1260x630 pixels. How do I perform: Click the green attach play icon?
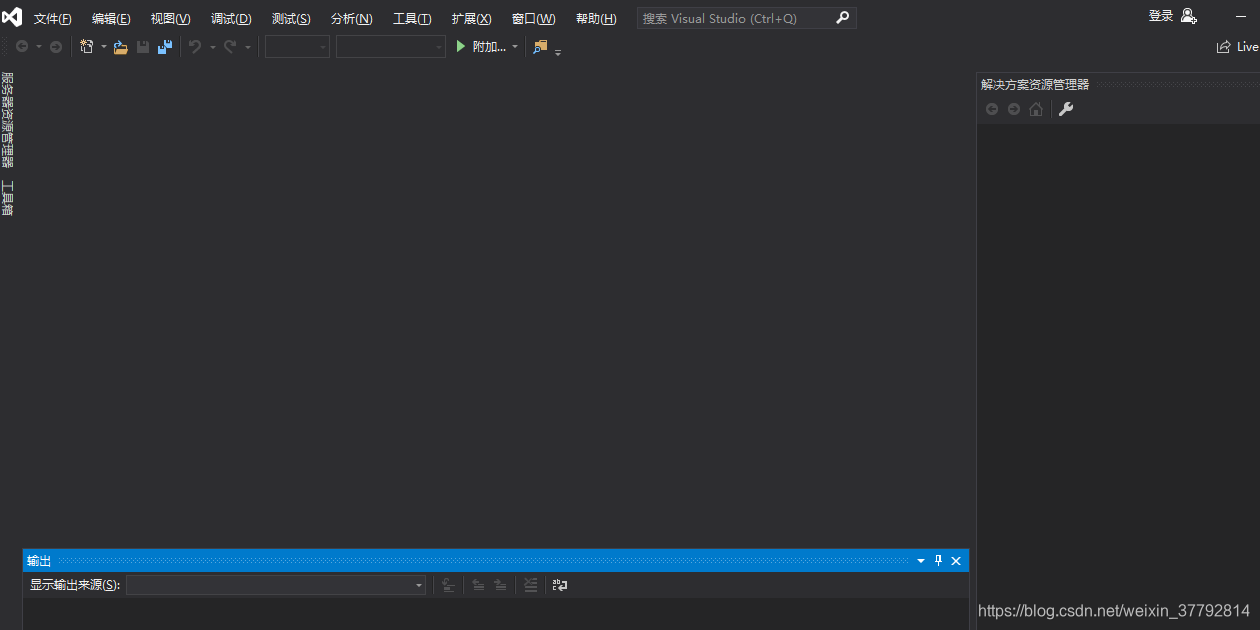coord(460,47)
